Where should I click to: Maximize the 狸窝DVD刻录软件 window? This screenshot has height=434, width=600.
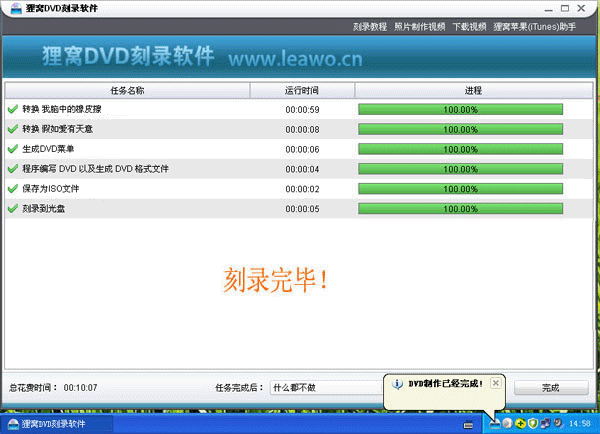[x=565, y=8]
